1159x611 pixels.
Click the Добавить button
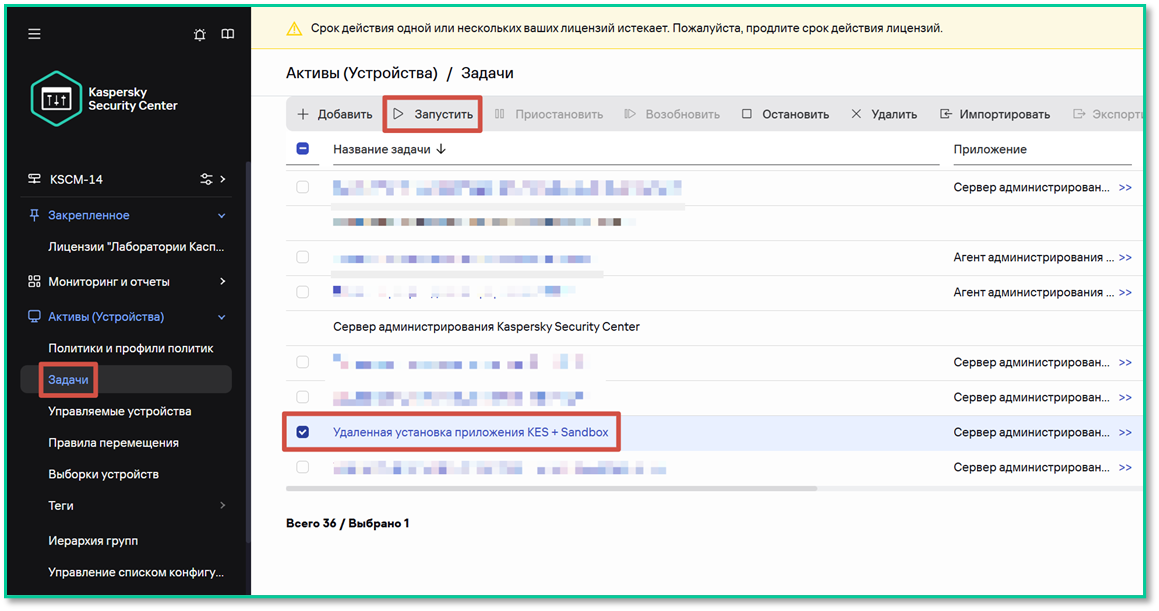coord(335,114)
